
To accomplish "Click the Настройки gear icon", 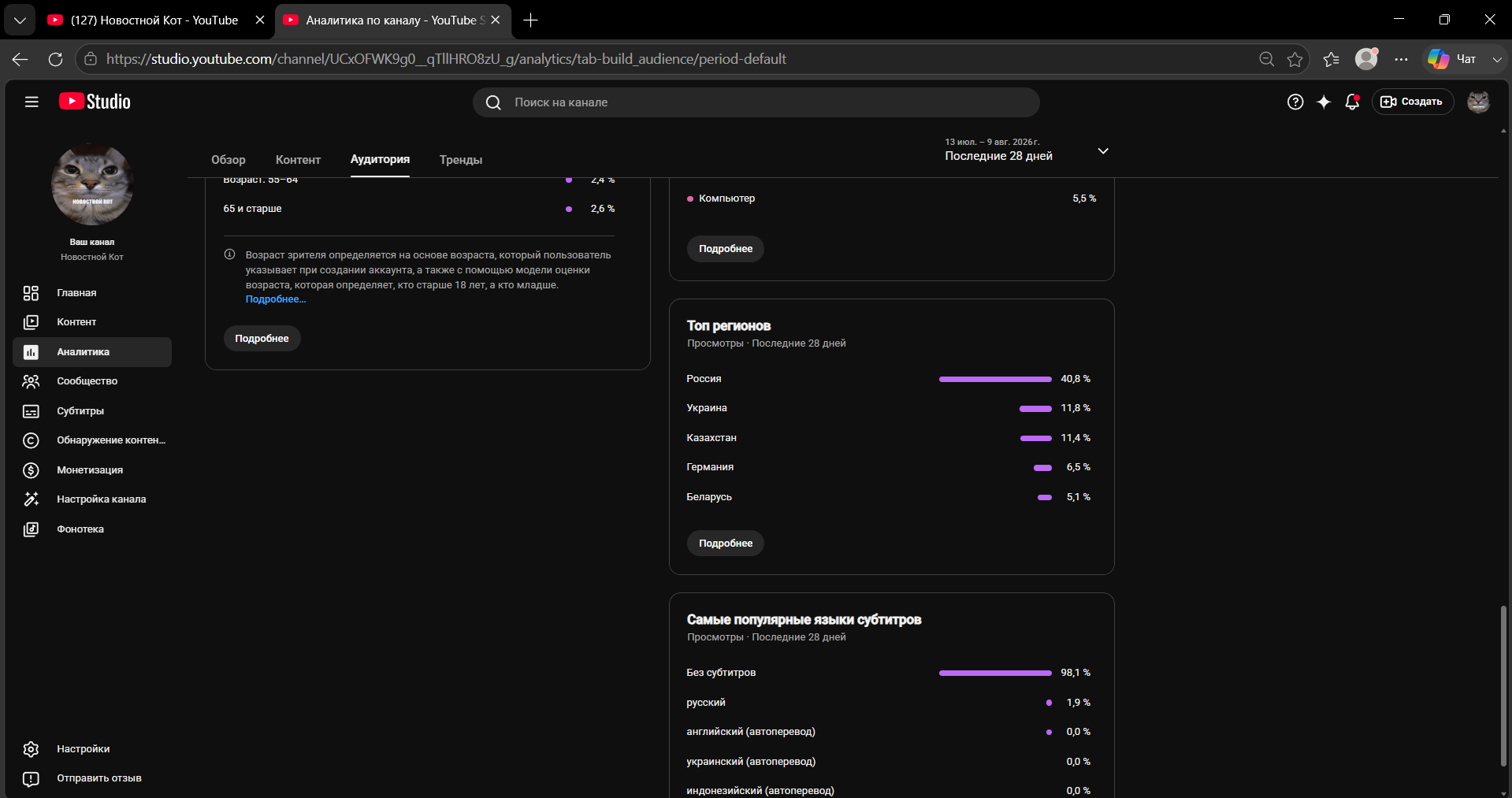I will 31,749.
